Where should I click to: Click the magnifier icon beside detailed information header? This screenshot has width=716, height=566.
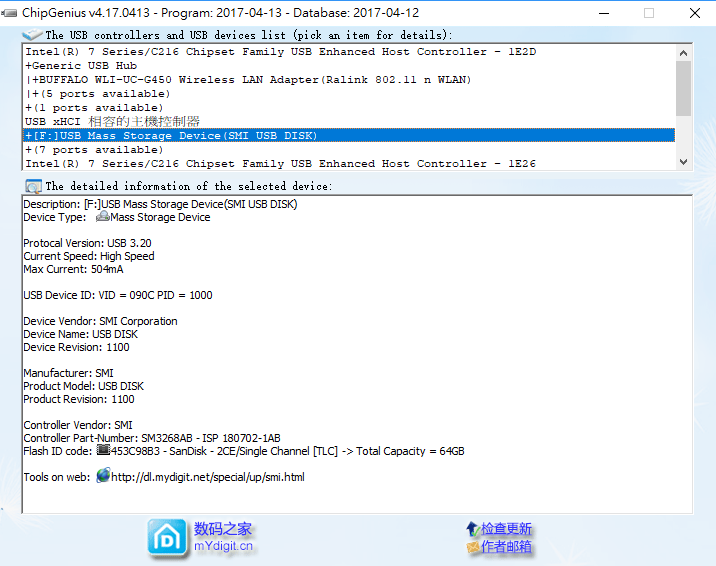tap(33, 186)
